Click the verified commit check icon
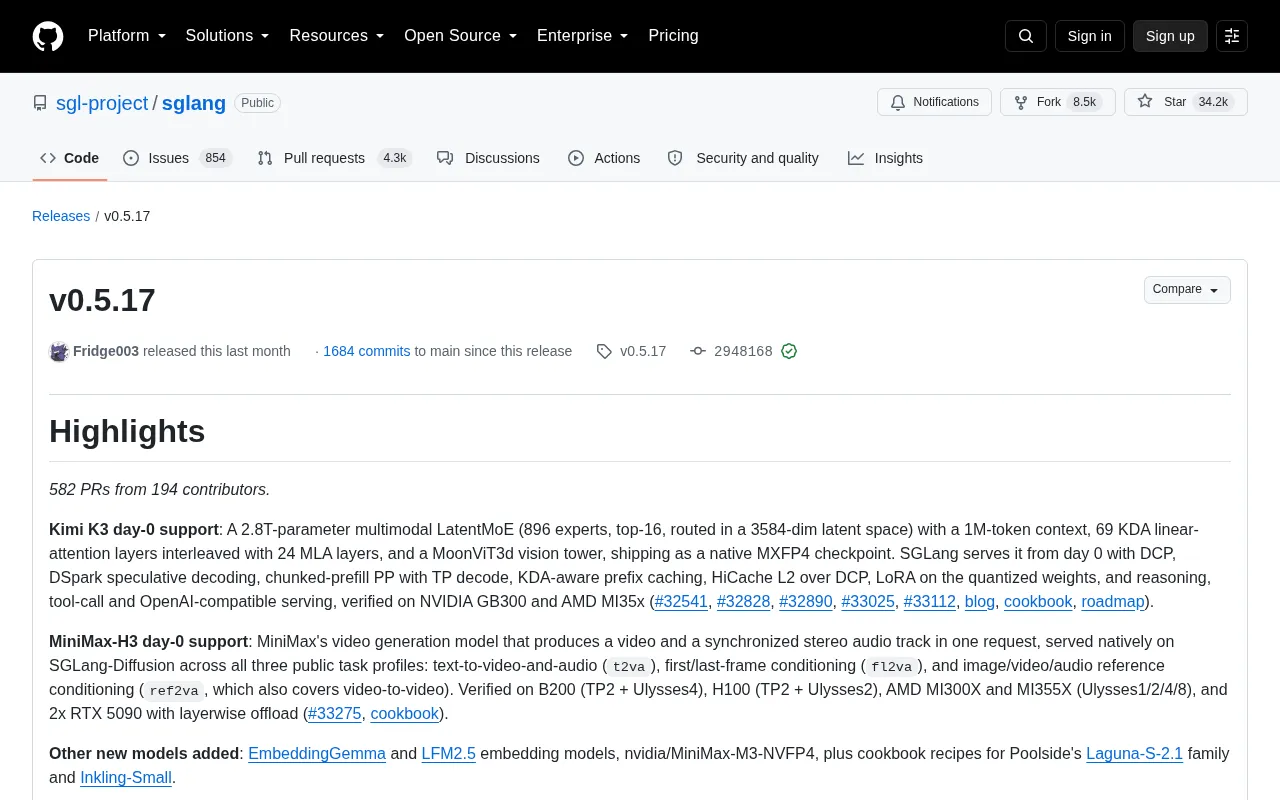The image size is (1280, 800). pyautogui.click(x=789, y=351)
